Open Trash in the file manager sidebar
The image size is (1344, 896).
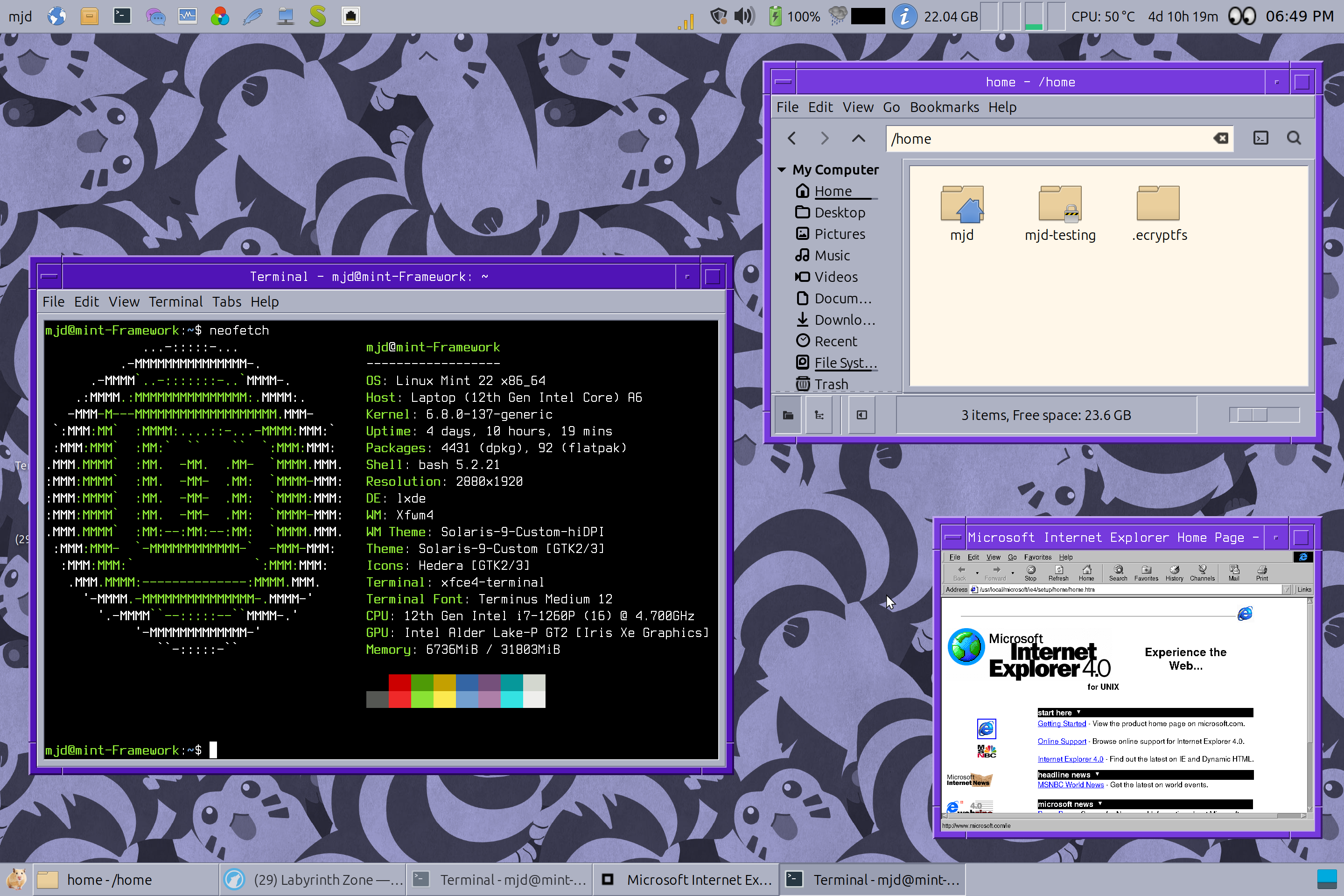tap(823, 384)
